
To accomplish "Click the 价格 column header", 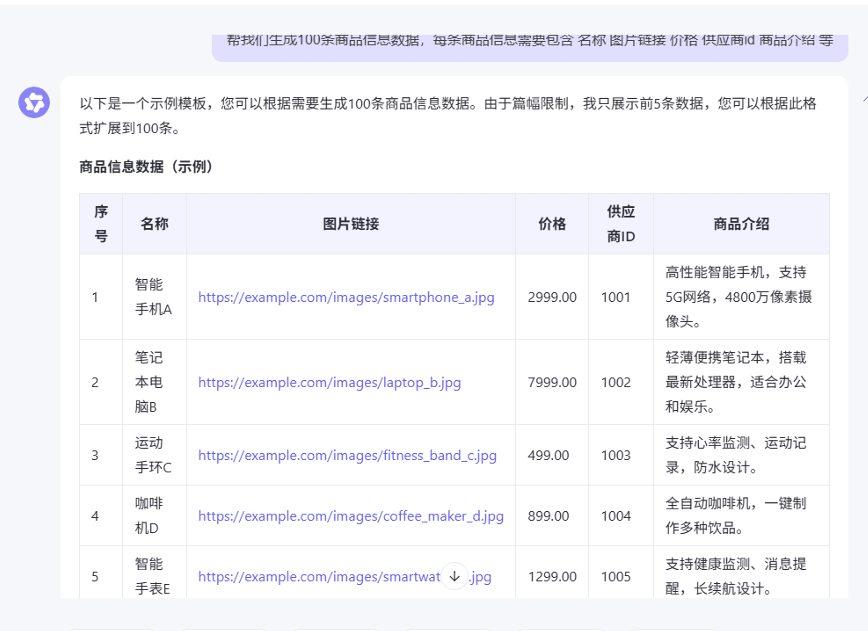I will tap(552, 224).
